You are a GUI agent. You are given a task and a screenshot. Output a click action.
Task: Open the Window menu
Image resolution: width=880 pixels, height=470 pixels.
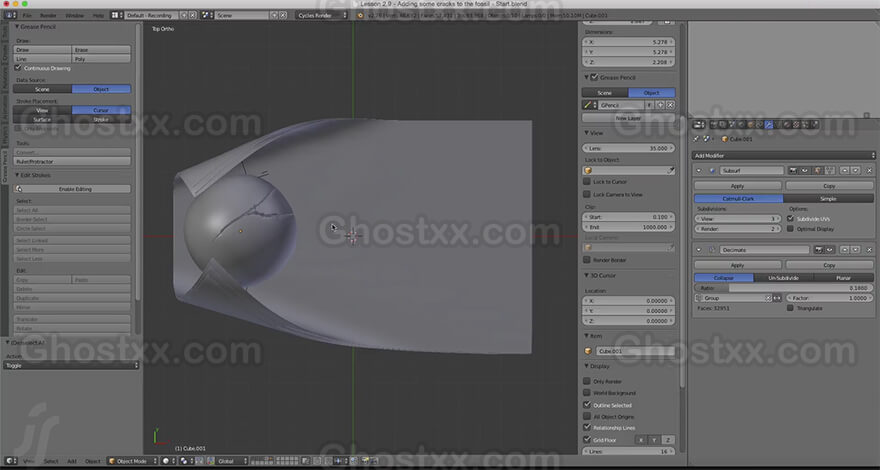point(75,15)
